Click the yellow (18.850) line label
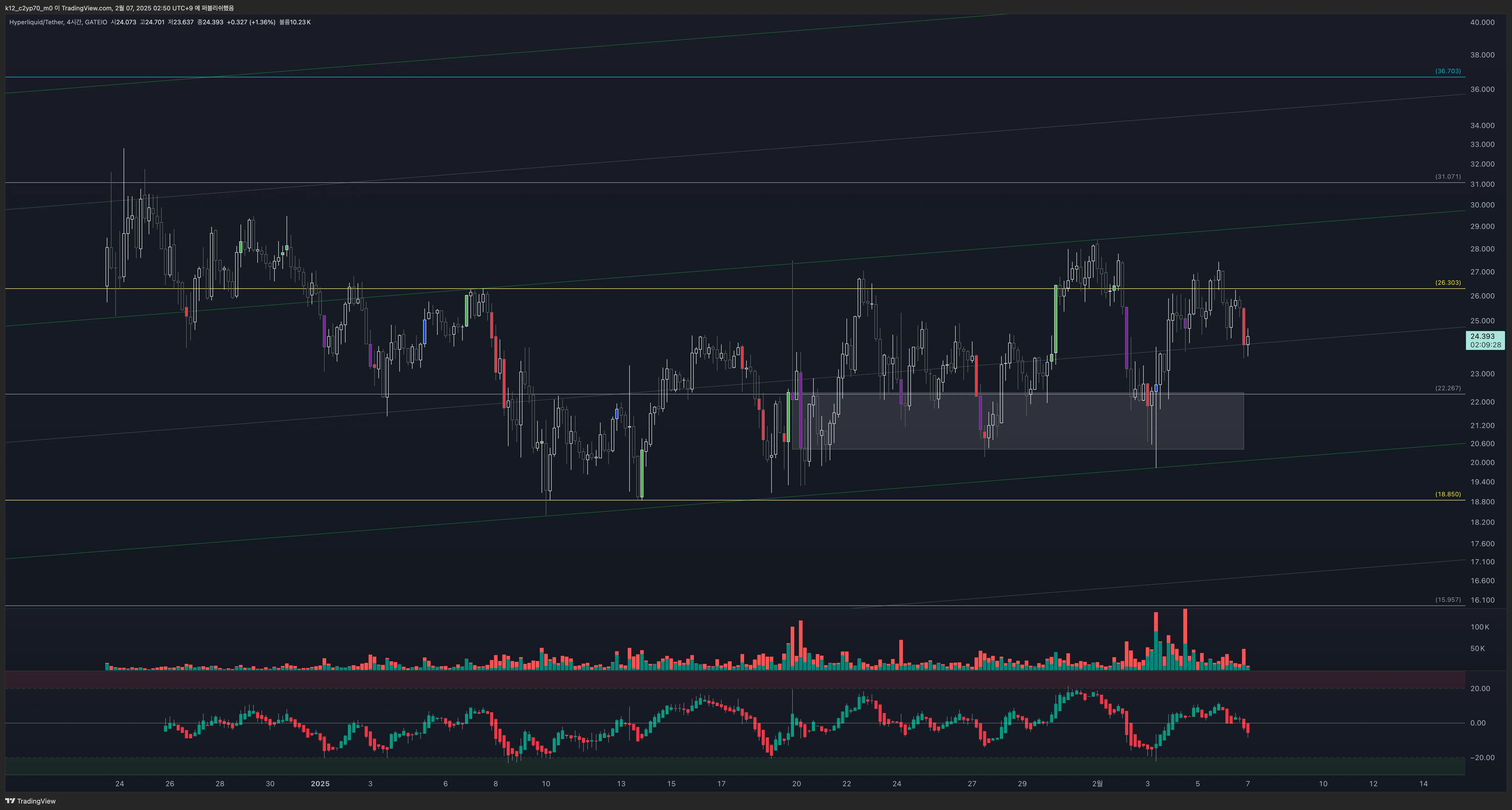Screen dimensions: 1512x810 point(1448,494)
